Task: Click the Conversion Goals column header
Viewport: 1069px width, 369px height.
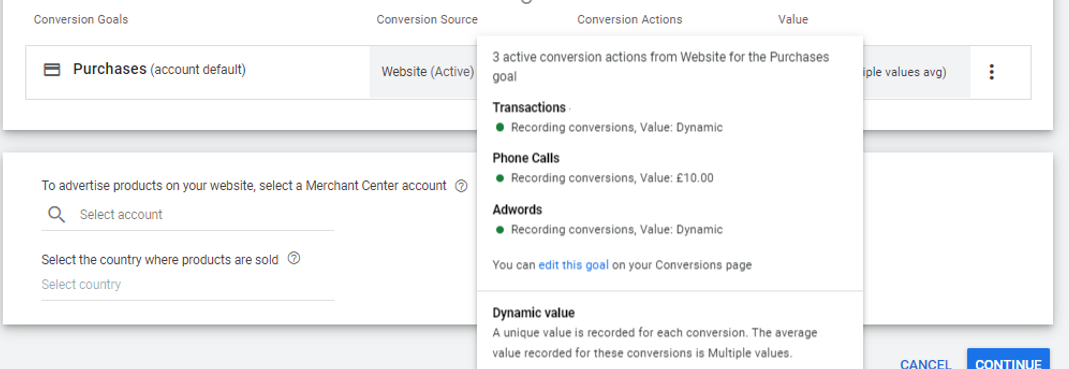Action: 80,20
